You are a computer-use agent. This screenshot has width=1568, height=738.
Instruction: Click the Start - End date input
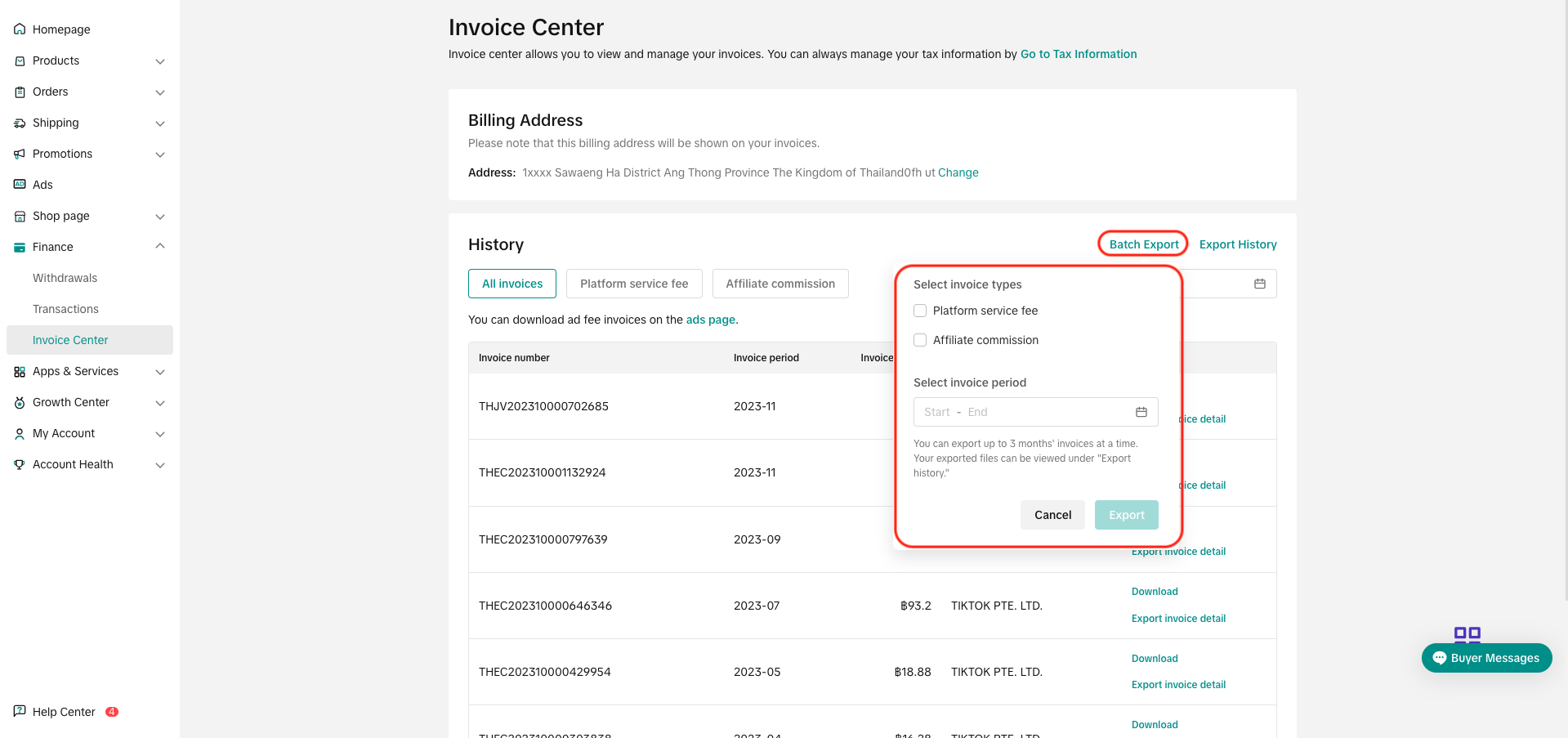[1021, 412]
